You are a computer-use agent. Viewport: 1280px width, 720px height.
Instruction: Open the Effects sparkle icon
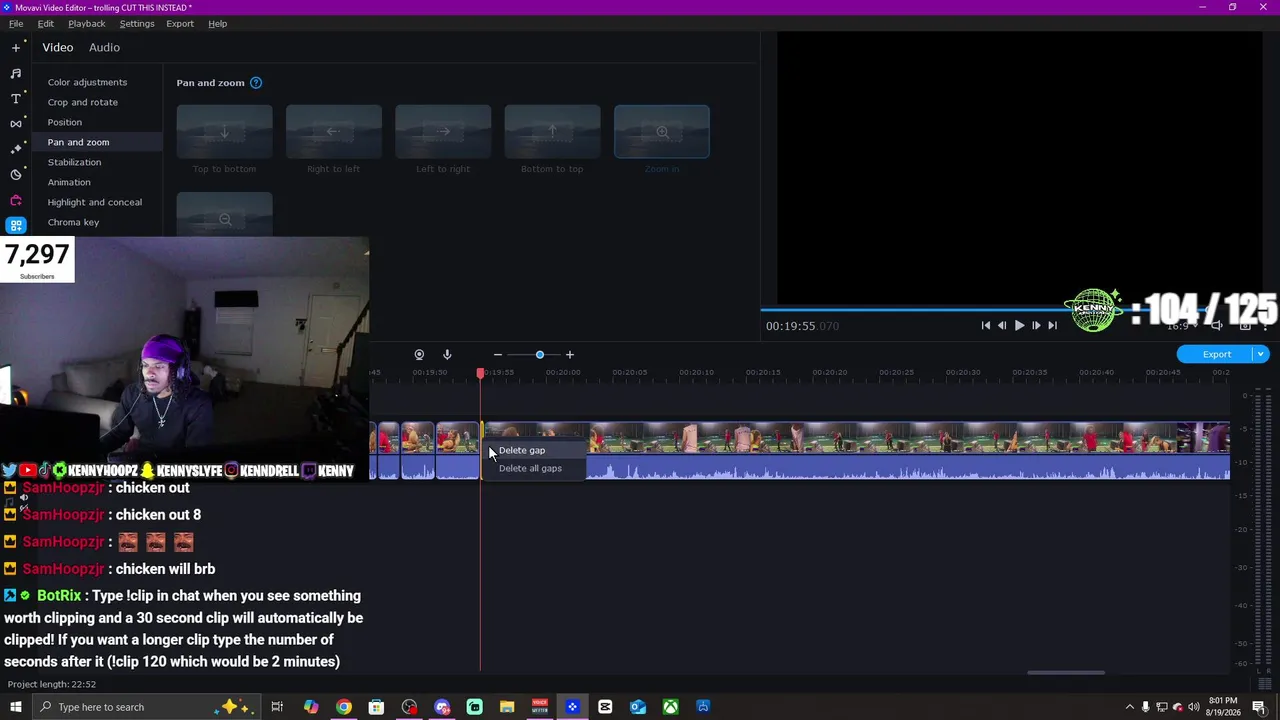16,149
